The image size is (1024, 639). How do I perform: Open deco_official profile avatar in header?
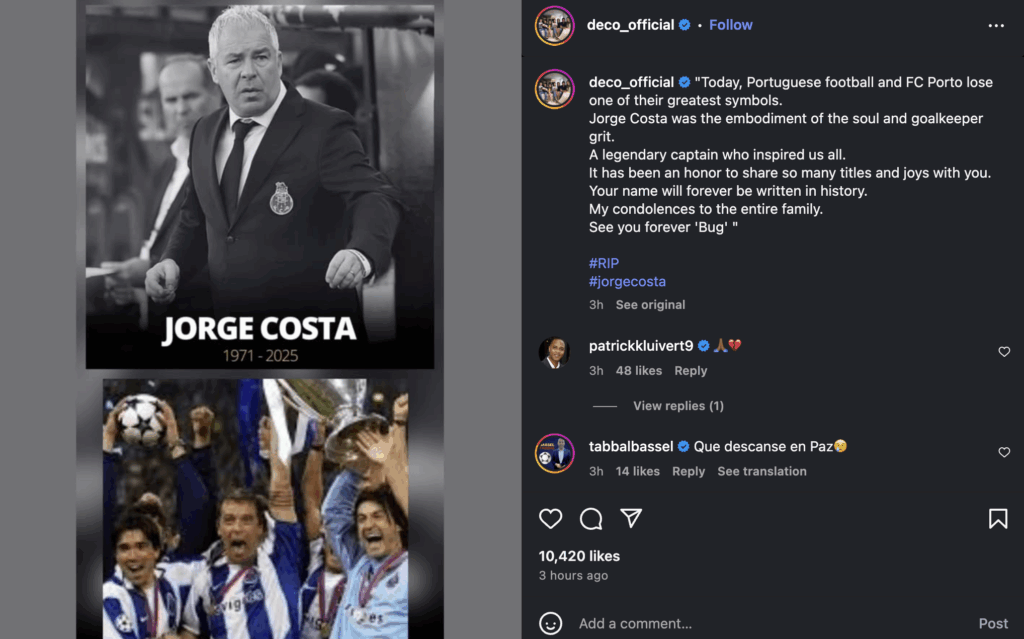pyautogui.click(x=554, y=25)
